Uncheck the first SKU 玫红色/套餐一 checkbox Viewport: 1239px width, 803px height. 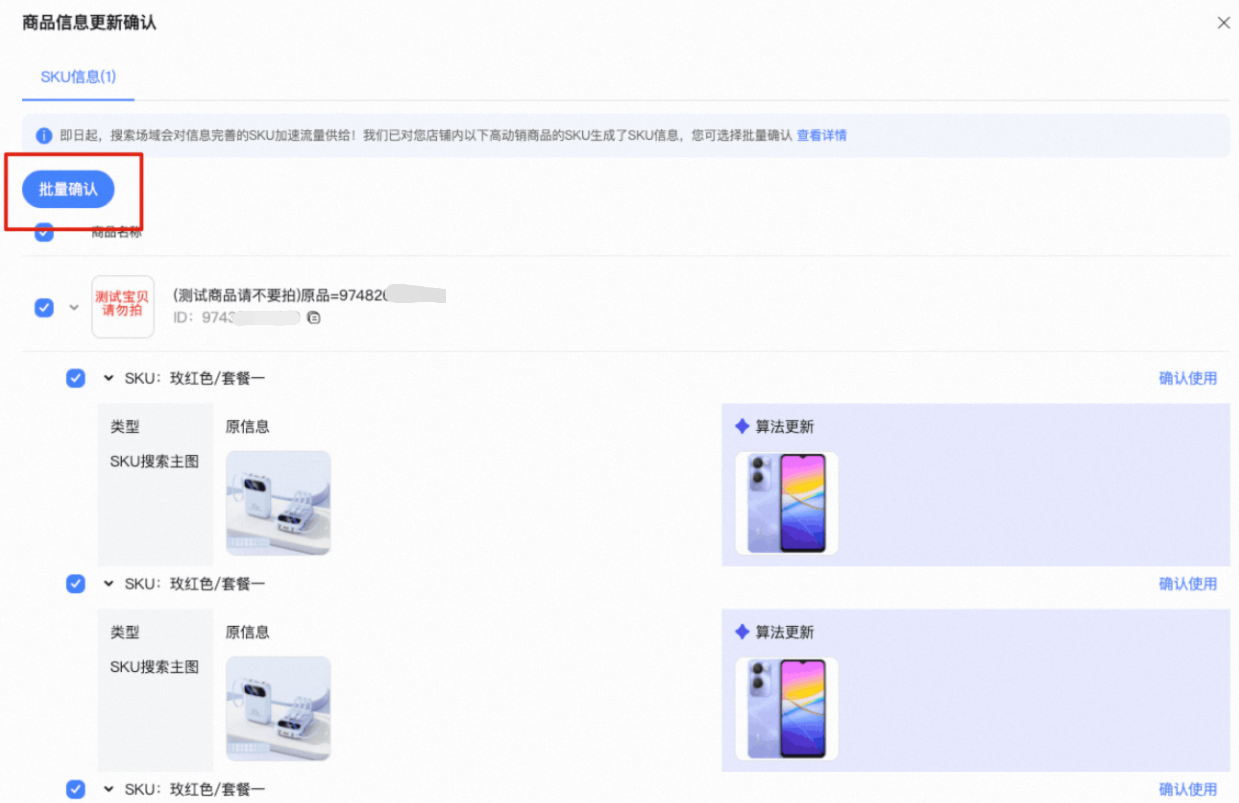click(x=76, y=378)
